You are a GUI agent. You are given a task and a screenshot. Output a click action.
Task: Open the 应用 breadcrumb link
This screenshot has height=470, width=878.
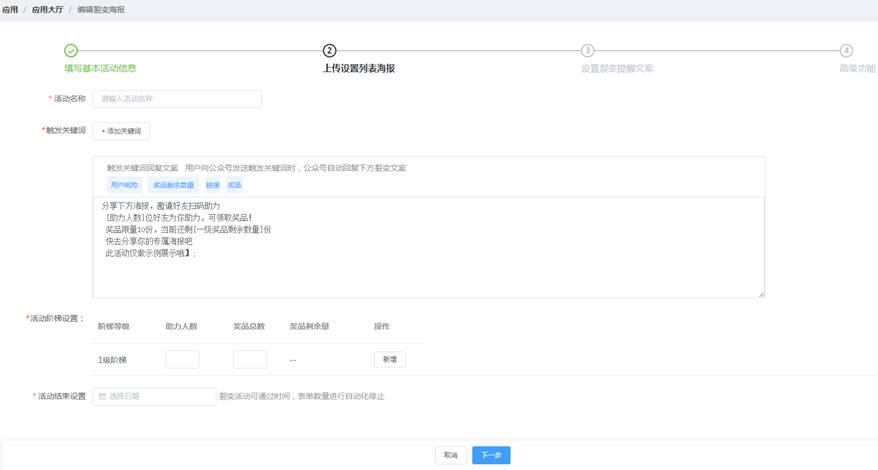[10, 10]
